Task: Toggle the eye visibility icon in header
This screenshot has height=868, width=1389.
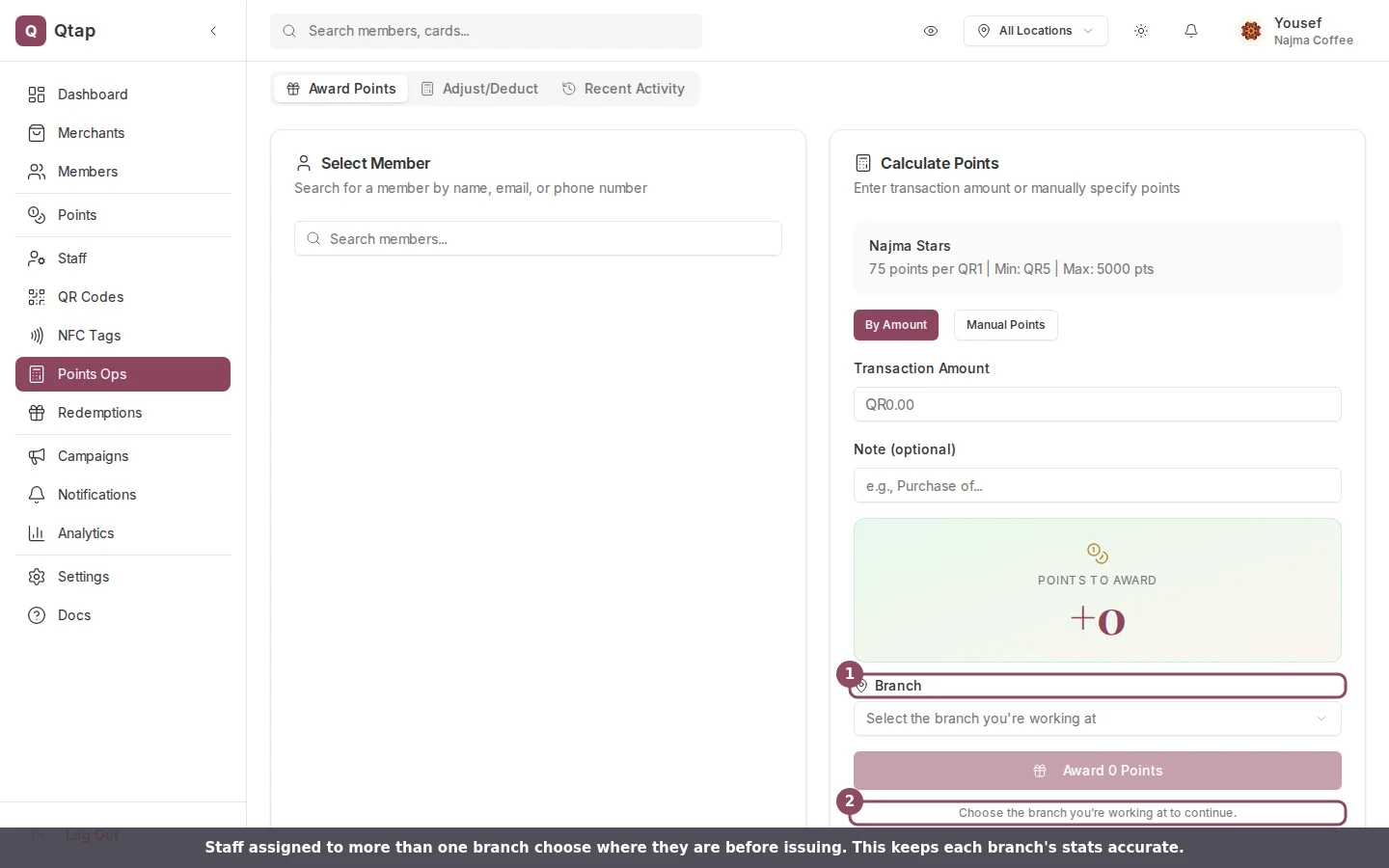Action: pyautogui.click(x=931, y=31)
